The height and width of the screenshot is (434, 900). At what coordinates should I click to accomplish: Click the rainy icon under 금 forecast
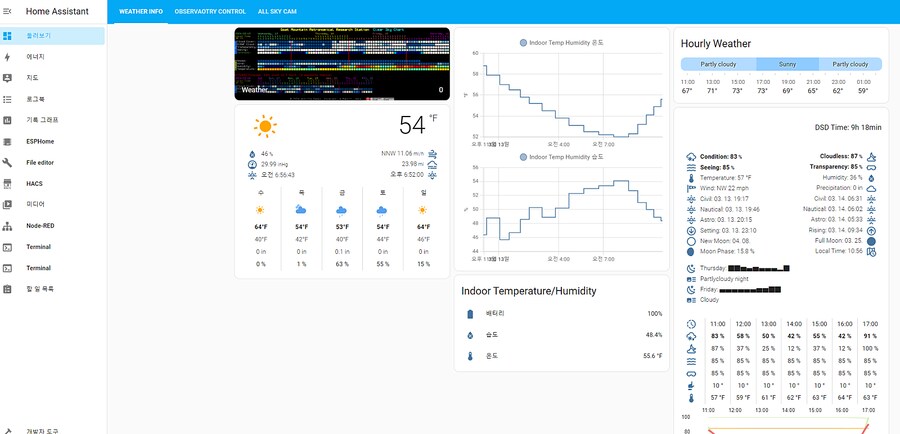(342, 210)
